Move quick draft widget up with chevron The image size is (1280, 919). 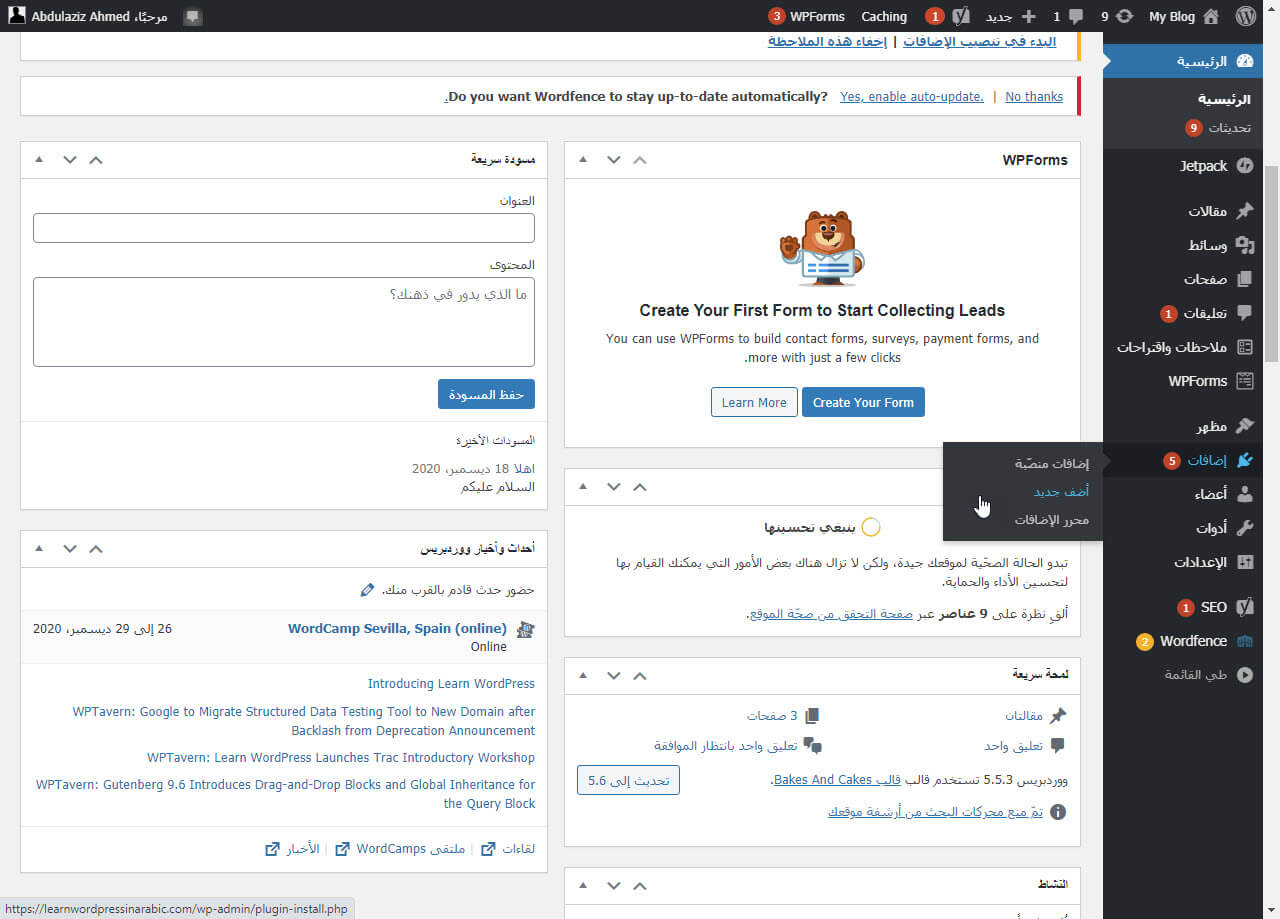tap(96, 160)
